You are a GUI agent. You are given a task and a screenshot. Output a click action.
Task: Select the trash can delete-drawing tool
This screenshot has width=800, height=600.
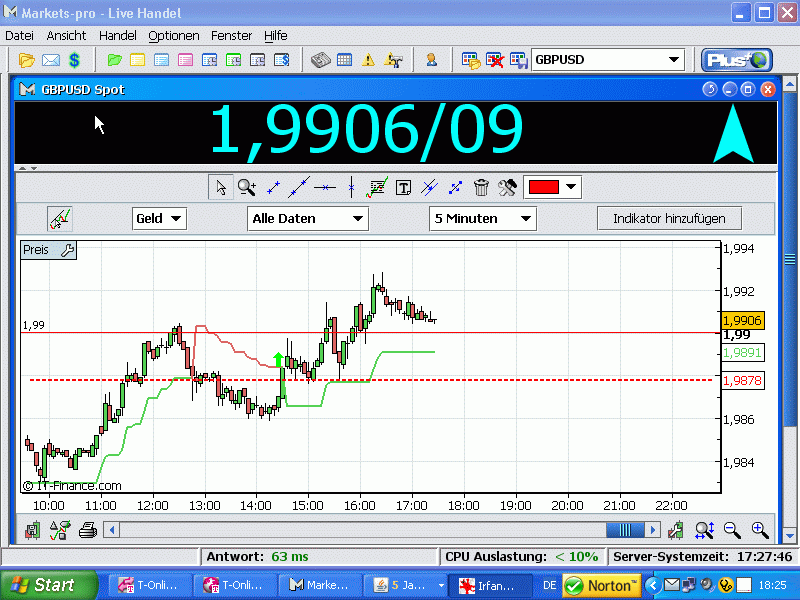(481, 187)
